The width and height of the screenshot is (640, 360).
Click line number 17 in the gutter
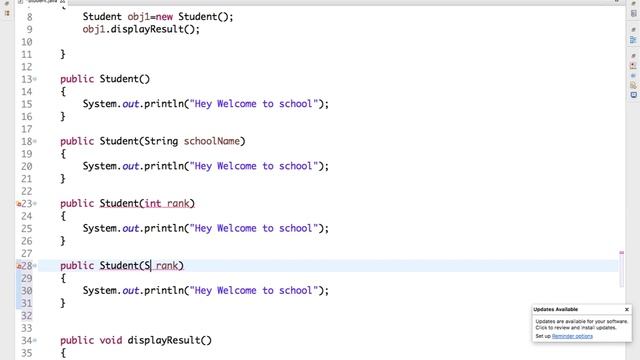click(27, 129)
